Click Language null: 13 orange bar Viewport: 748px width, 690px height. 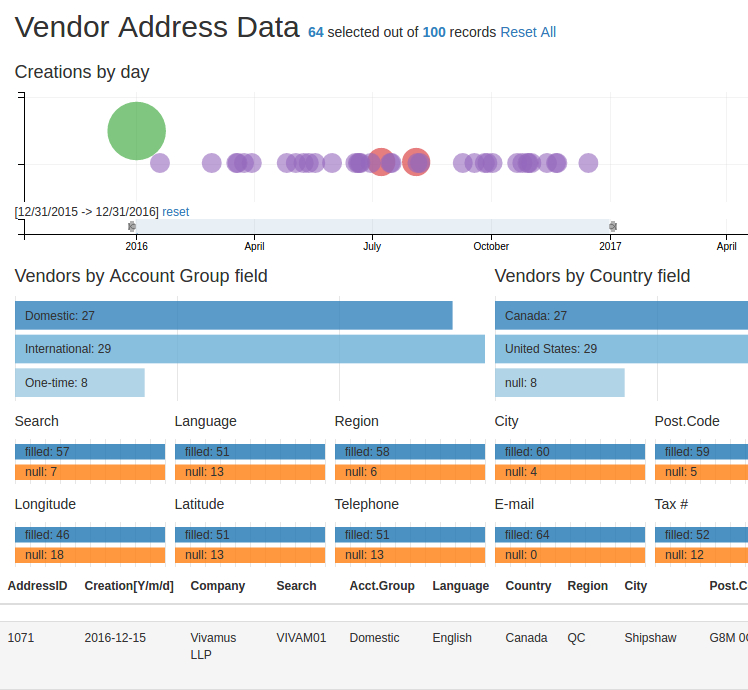pyautogui.click(x=249, y=472)
